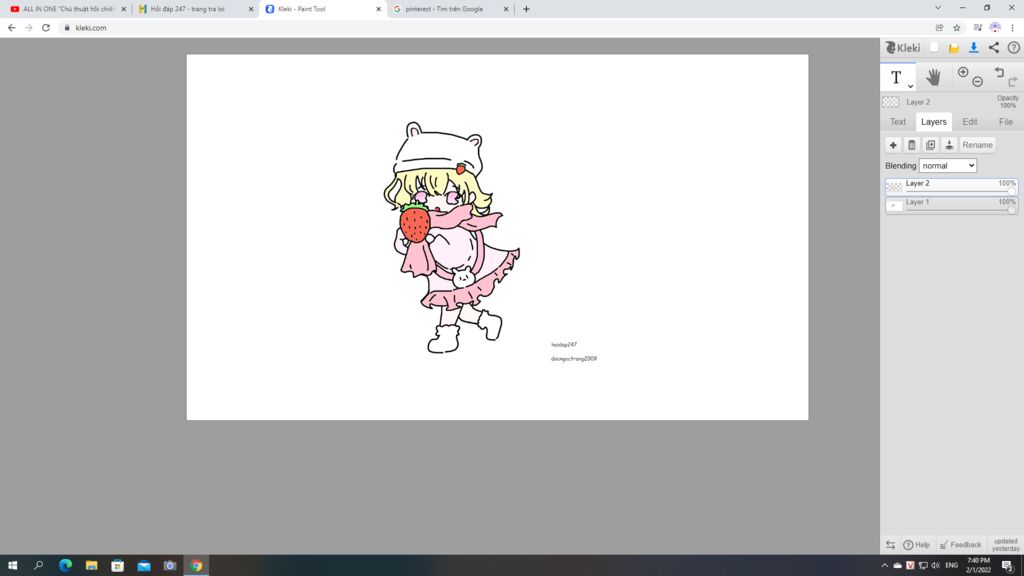Image resolution: width=1024 pixels, height=576 pixels.
Task: Open Windows taskbar search
Action: [39, 566]
